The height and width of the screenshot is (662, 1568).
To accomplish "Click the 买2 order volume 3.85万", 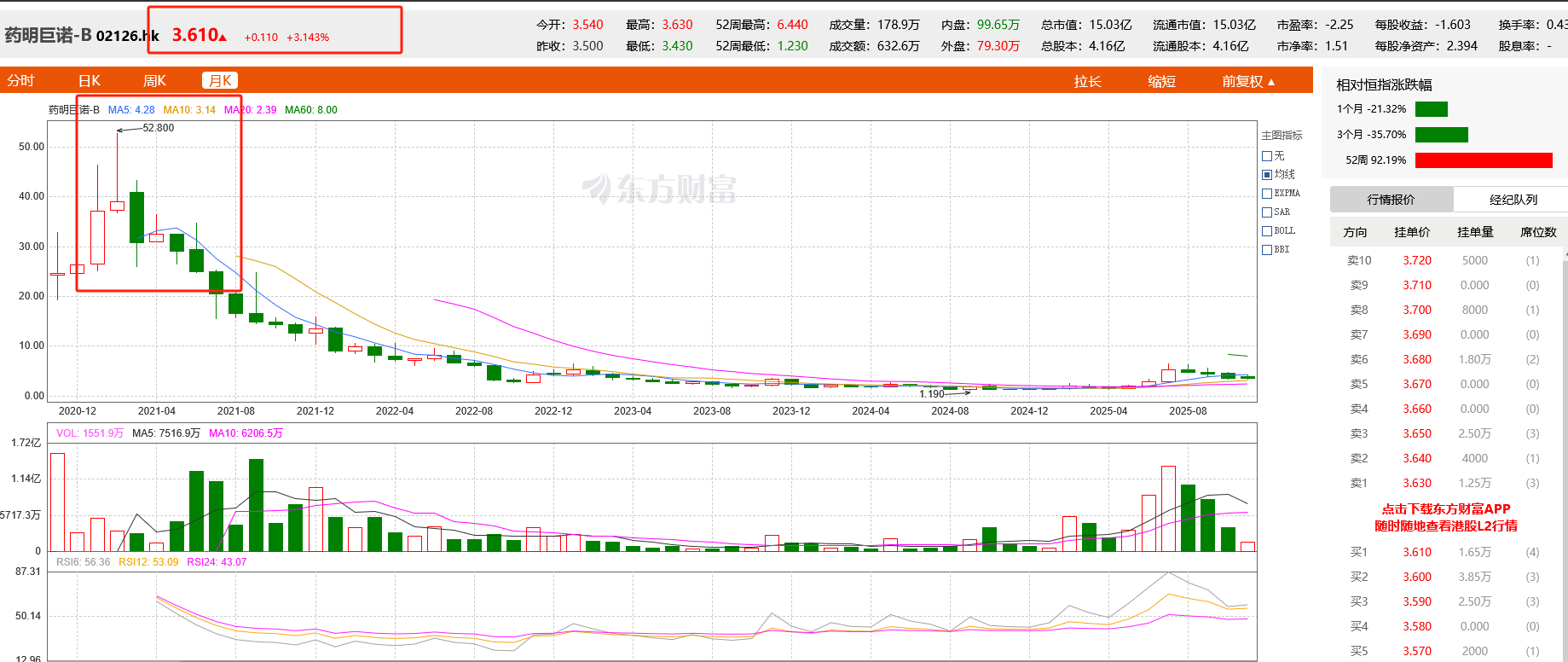I will pos(1475,578).
